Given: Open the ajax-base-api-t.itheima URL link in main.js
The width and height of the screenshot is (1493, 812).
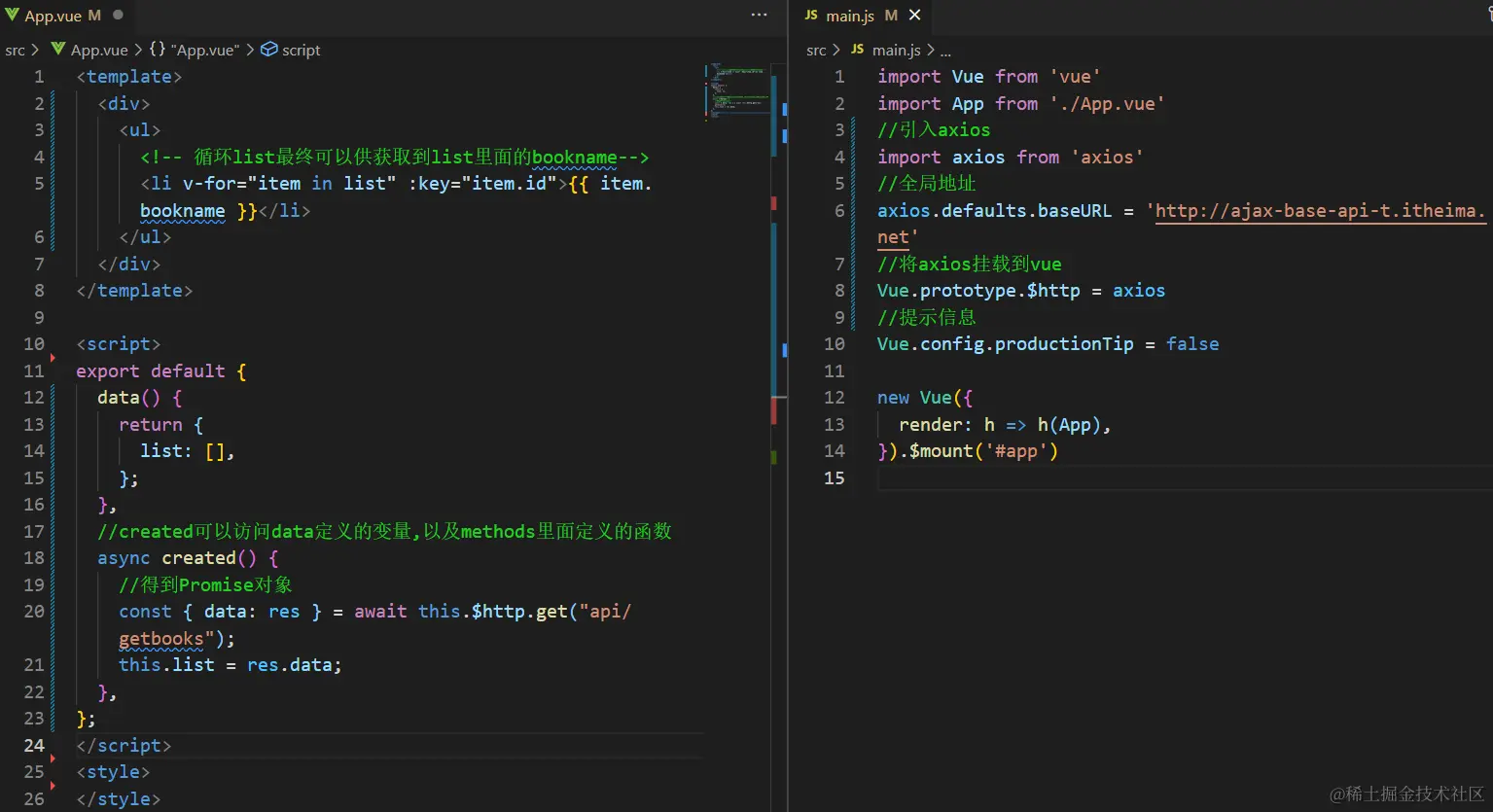Looking at the screenshot, I should 1320,210.
